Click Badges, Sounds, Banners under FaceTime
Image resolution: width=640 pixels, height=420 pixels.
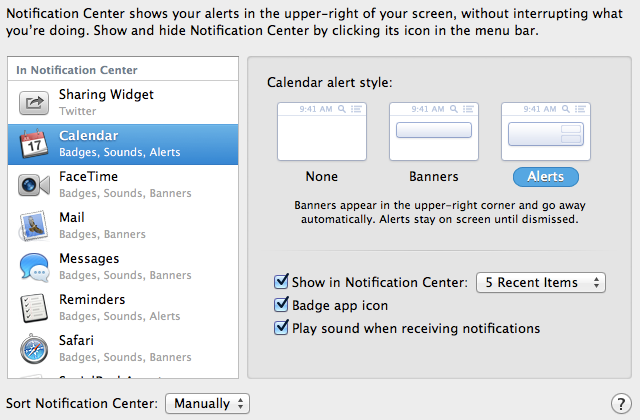125,193
